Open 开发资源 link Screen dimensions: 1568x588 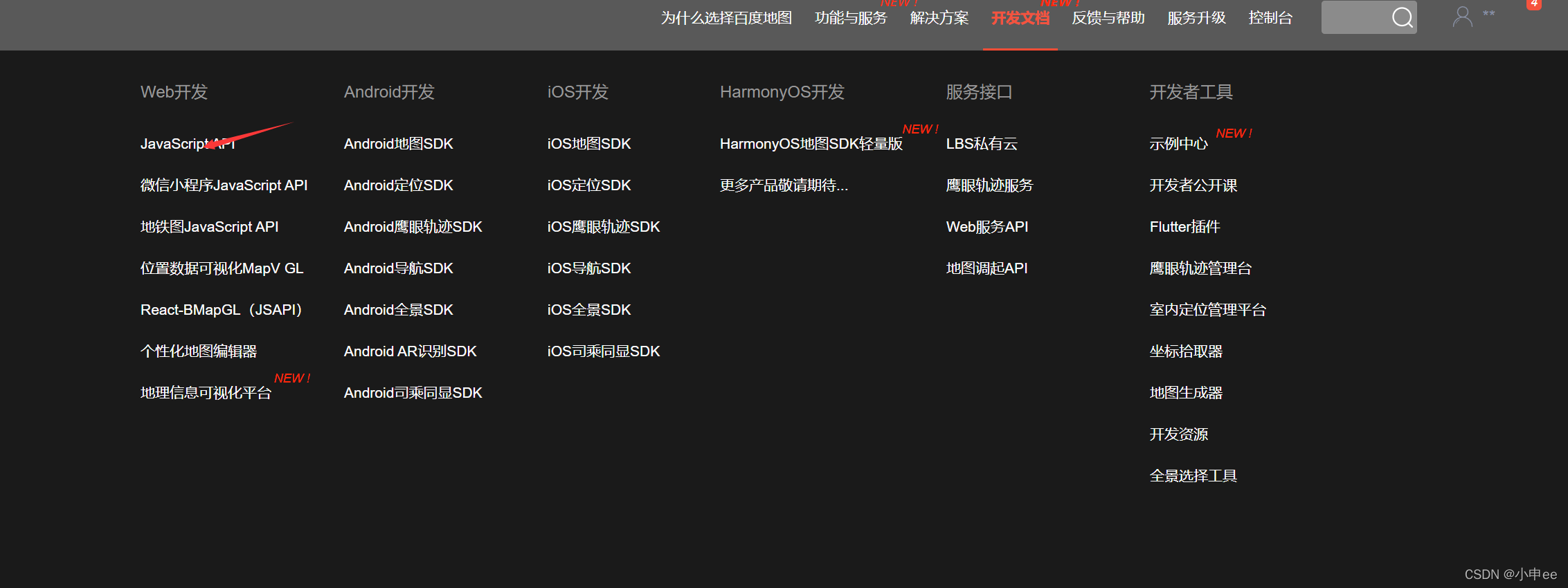click(1178, 434)
